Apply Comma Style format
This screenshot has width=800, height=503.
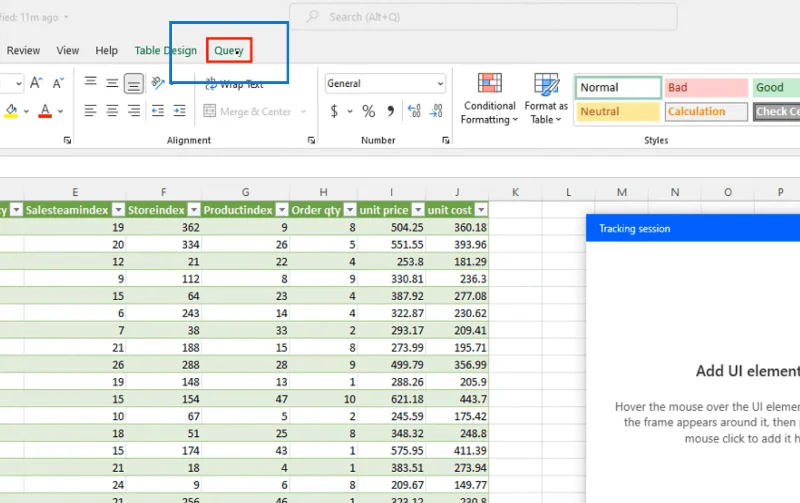click(390, 111)
